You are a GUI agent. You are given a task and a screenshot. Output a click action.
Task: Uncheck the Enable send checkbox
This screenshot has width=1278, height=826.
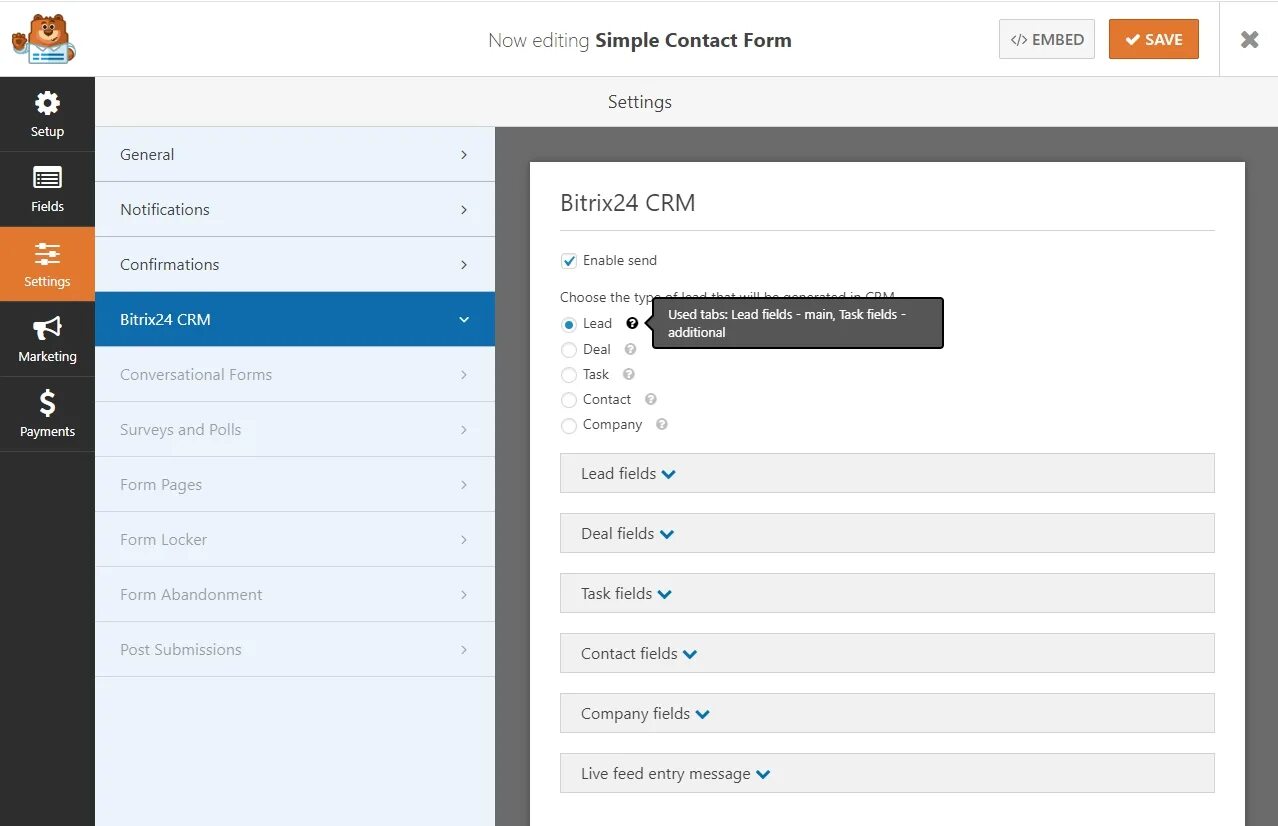coord(569,261)
